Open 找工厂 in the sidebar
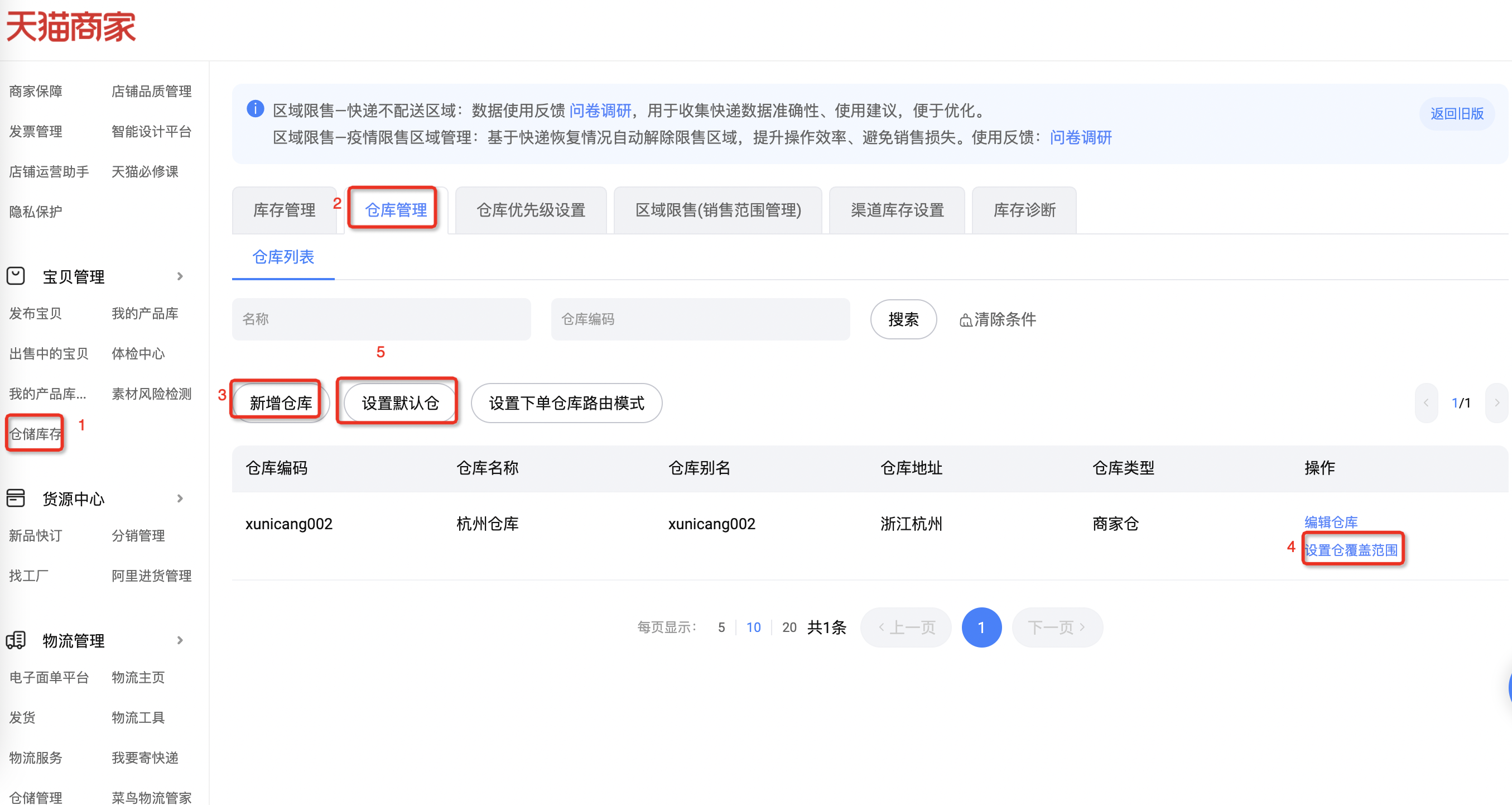 [x=28, y=576]
